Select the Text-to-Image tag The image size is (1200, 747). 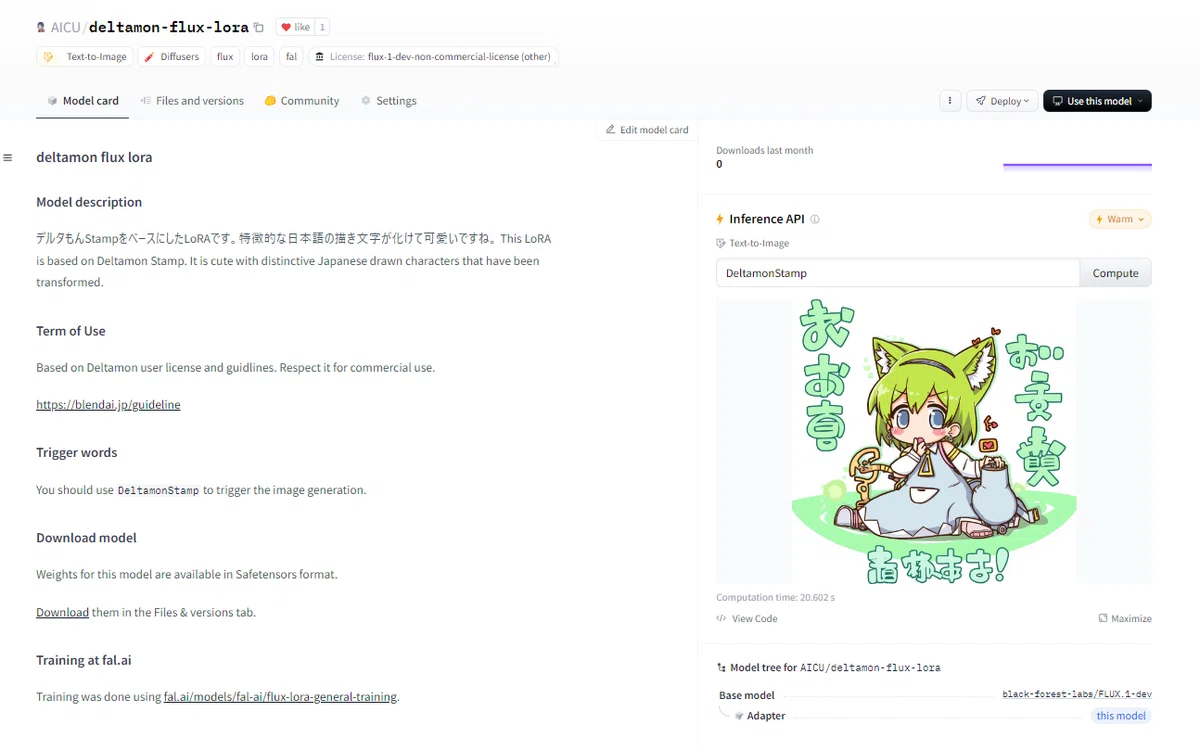click(86, 57)
